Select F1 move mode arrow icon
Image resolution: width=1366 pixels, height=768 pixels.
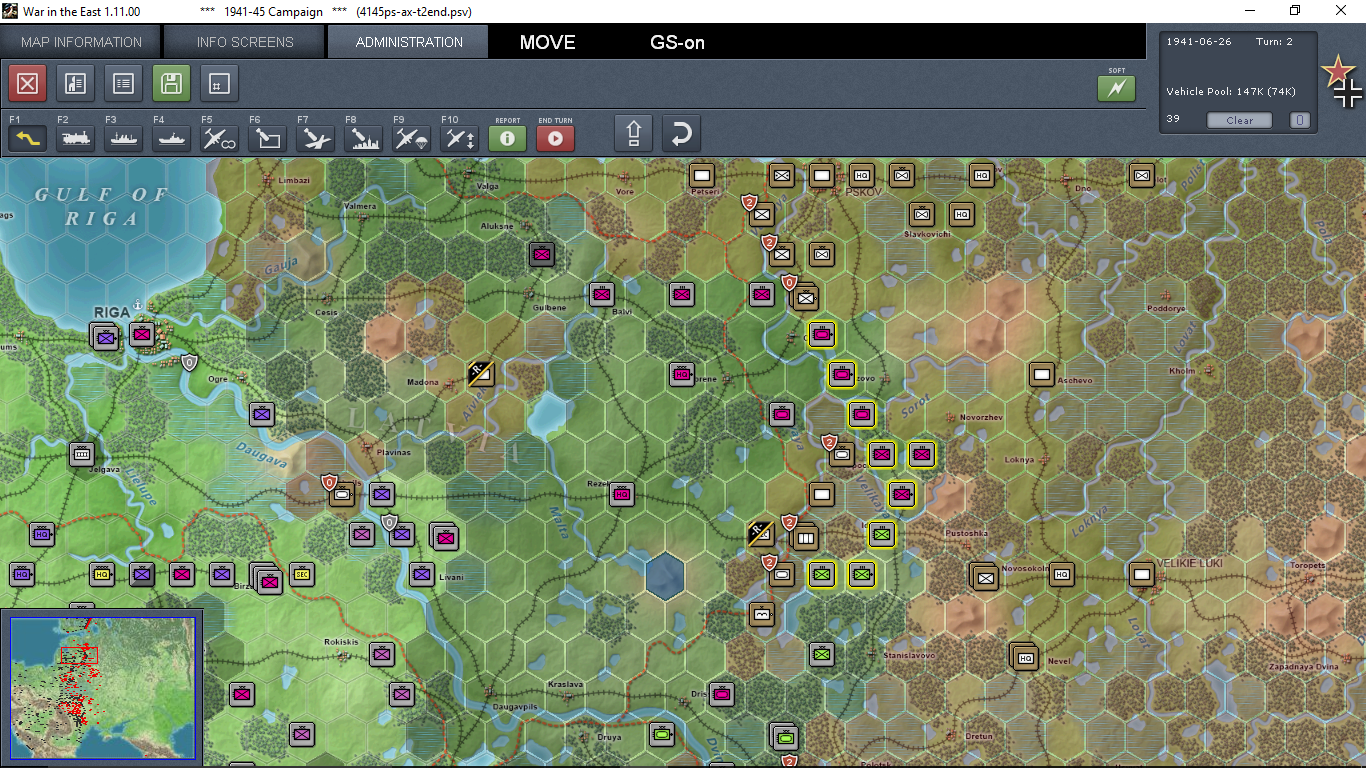click(27, 138)
